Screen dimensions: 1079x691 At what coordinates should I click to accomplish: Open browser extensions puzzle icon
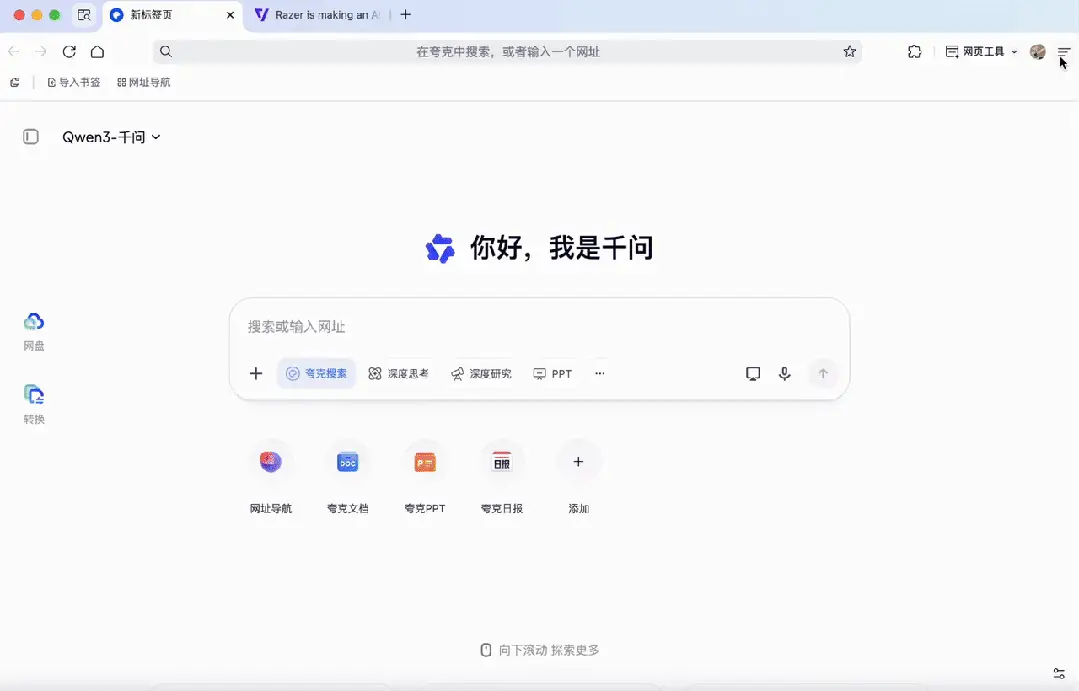914,51
